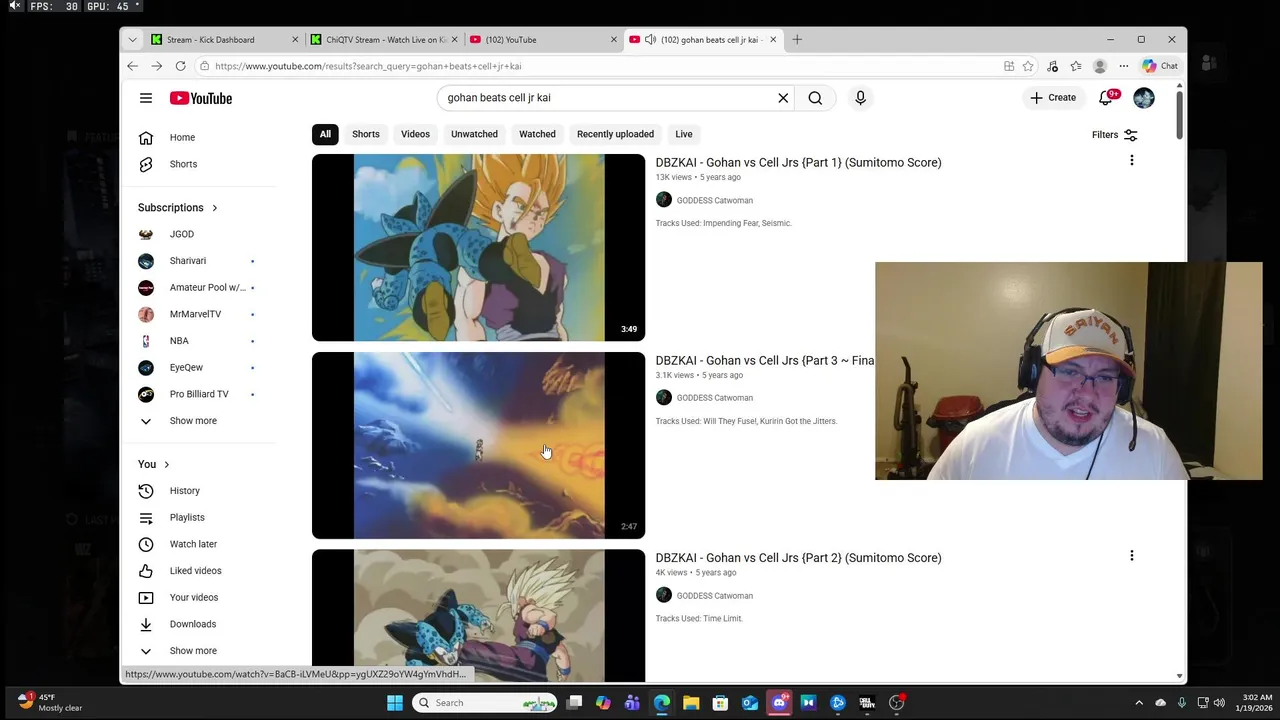Open Gohan vs Cell Jrs Part 2 title
Viewport: 1280px width, 720px height.
798,558
